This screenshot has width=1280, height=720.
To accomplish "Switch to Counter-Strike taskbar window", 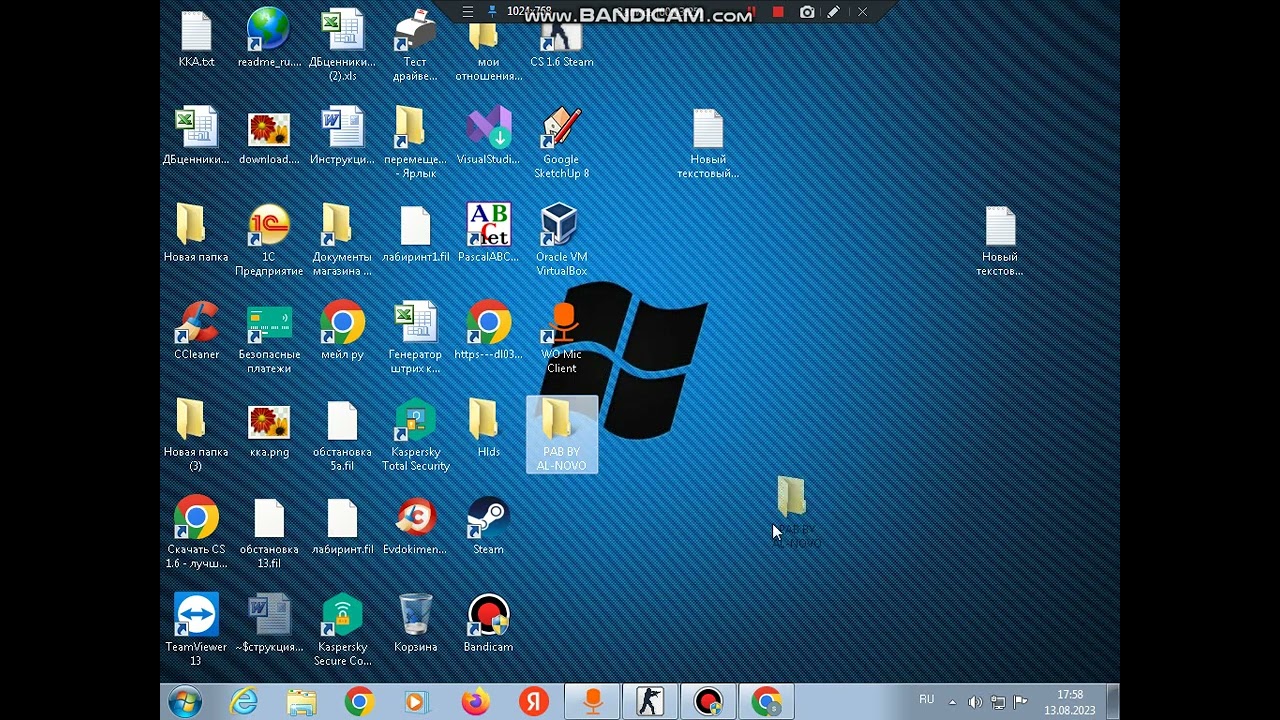I will click(650, 702).
